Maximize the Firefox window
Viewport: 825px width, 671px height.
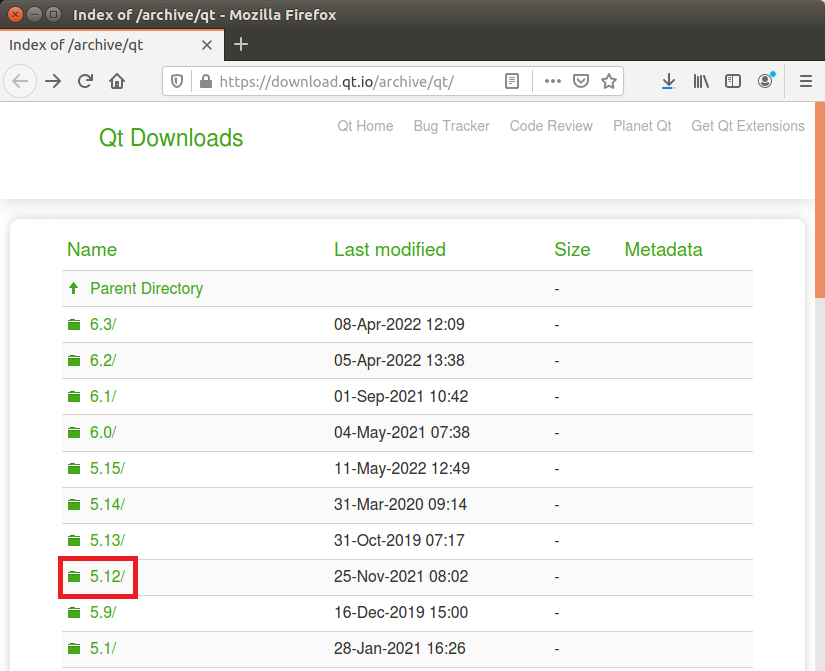[x=53, y=14]
